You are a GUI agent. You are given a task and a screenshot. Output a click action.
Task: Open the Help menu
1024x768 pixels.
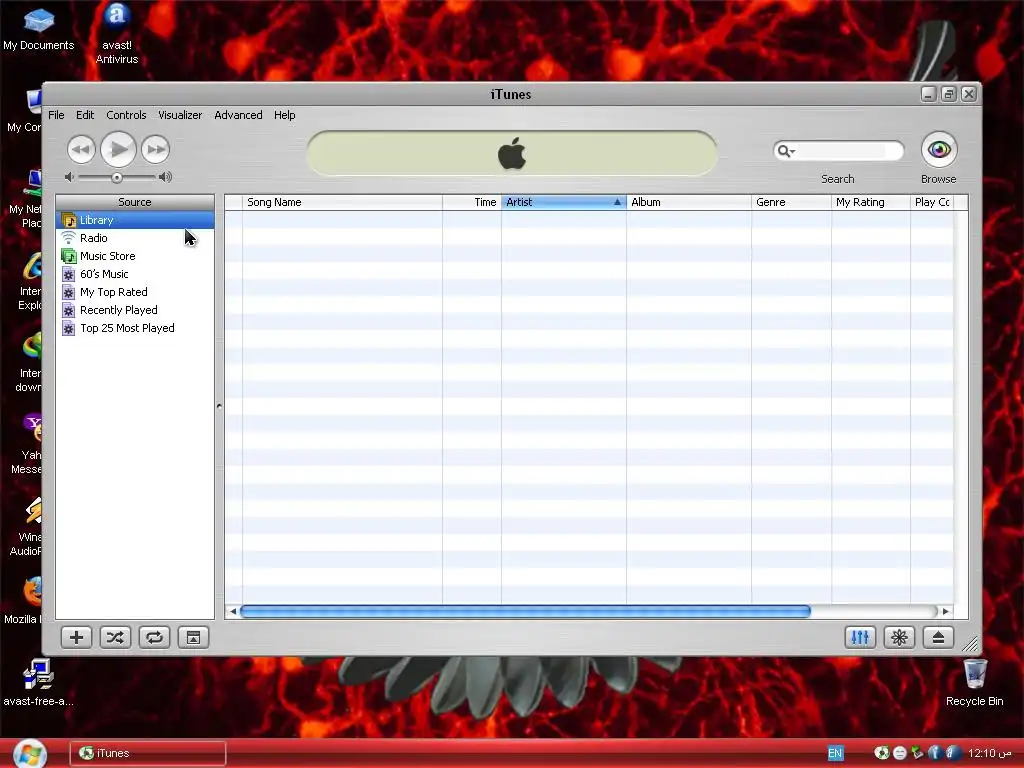coord(285,115)
